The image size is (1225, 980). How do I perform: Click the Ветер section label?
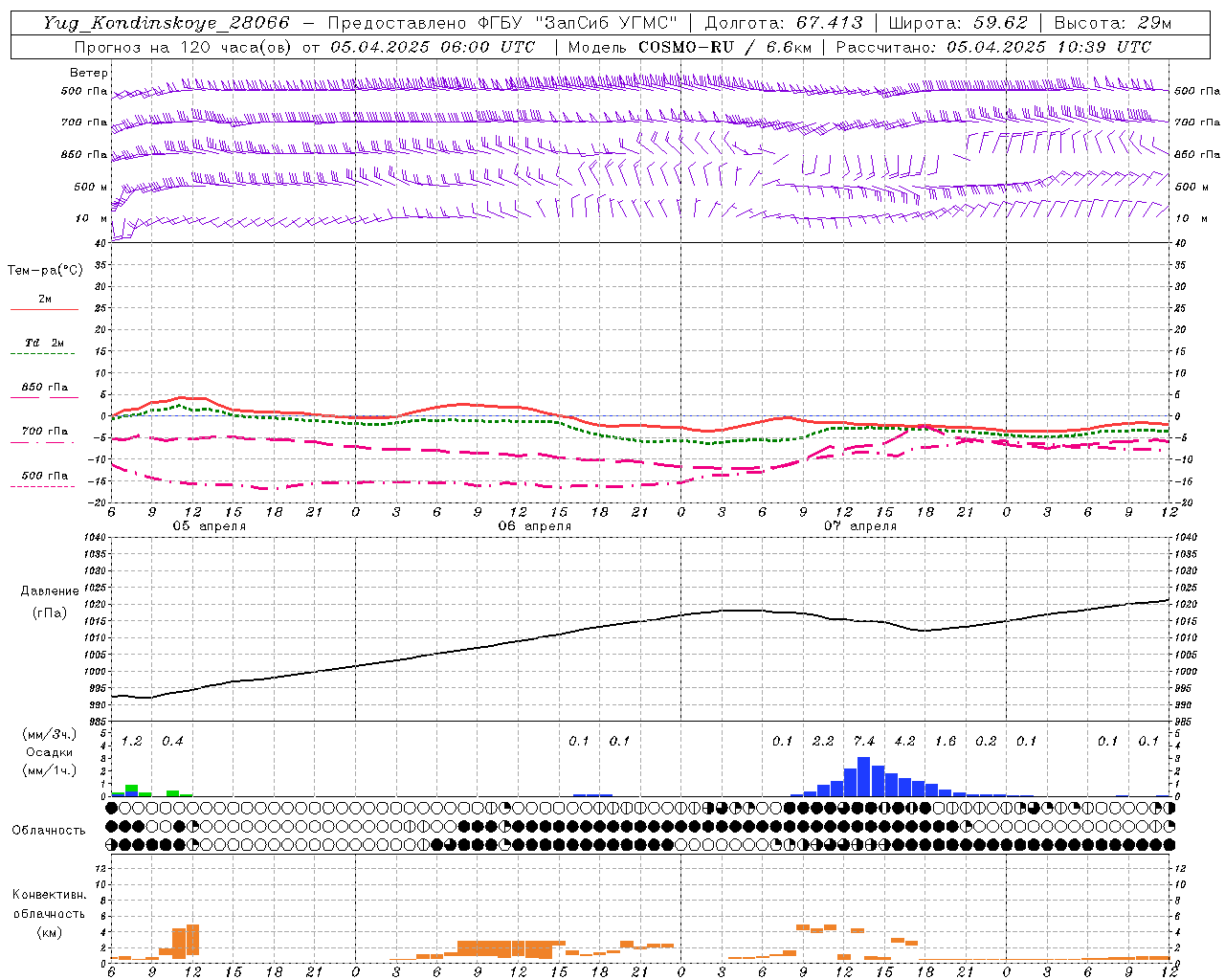click(89, 73)
